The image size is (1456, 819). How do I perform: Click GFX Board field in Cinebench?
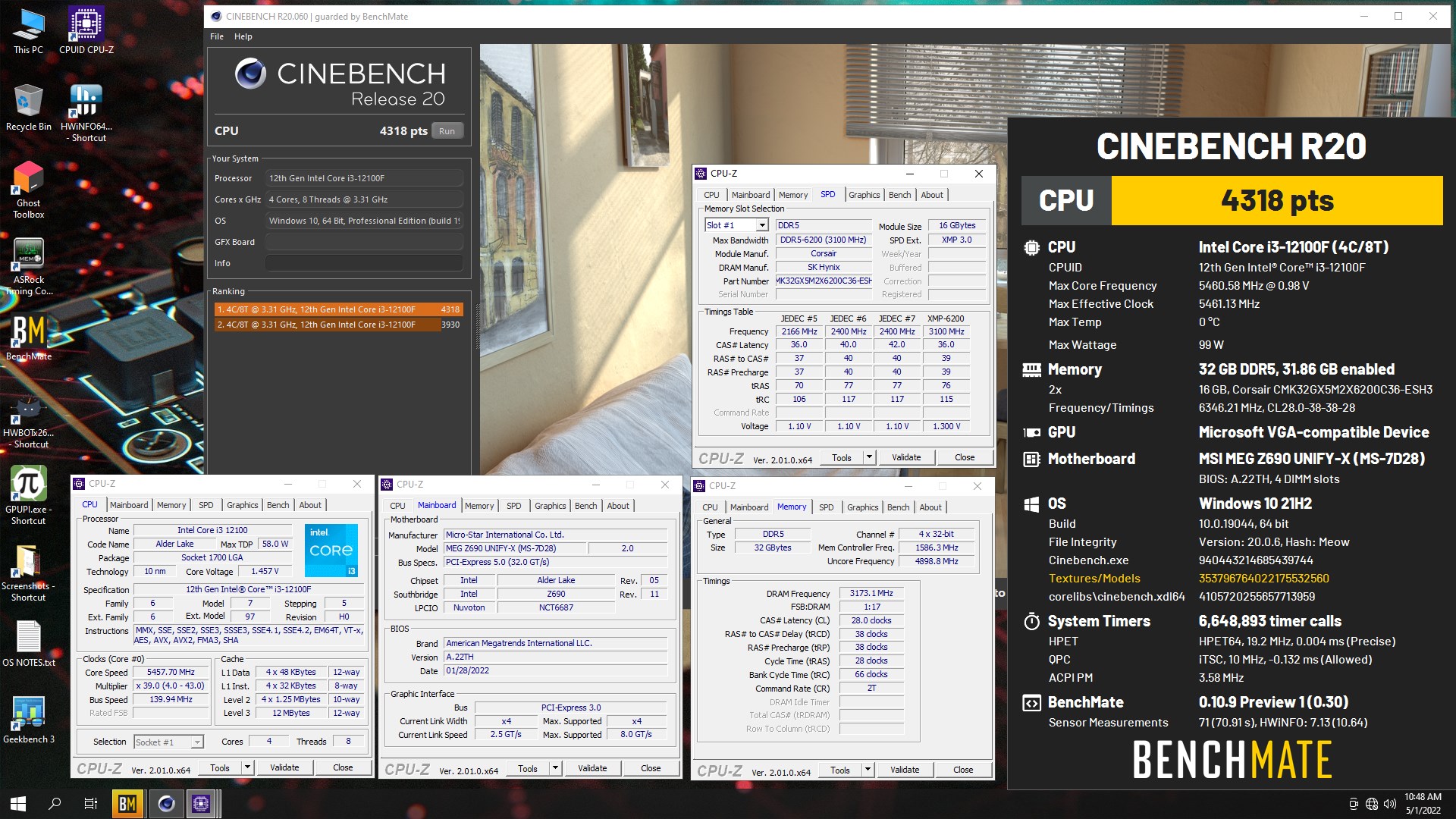tap(364, 242)
